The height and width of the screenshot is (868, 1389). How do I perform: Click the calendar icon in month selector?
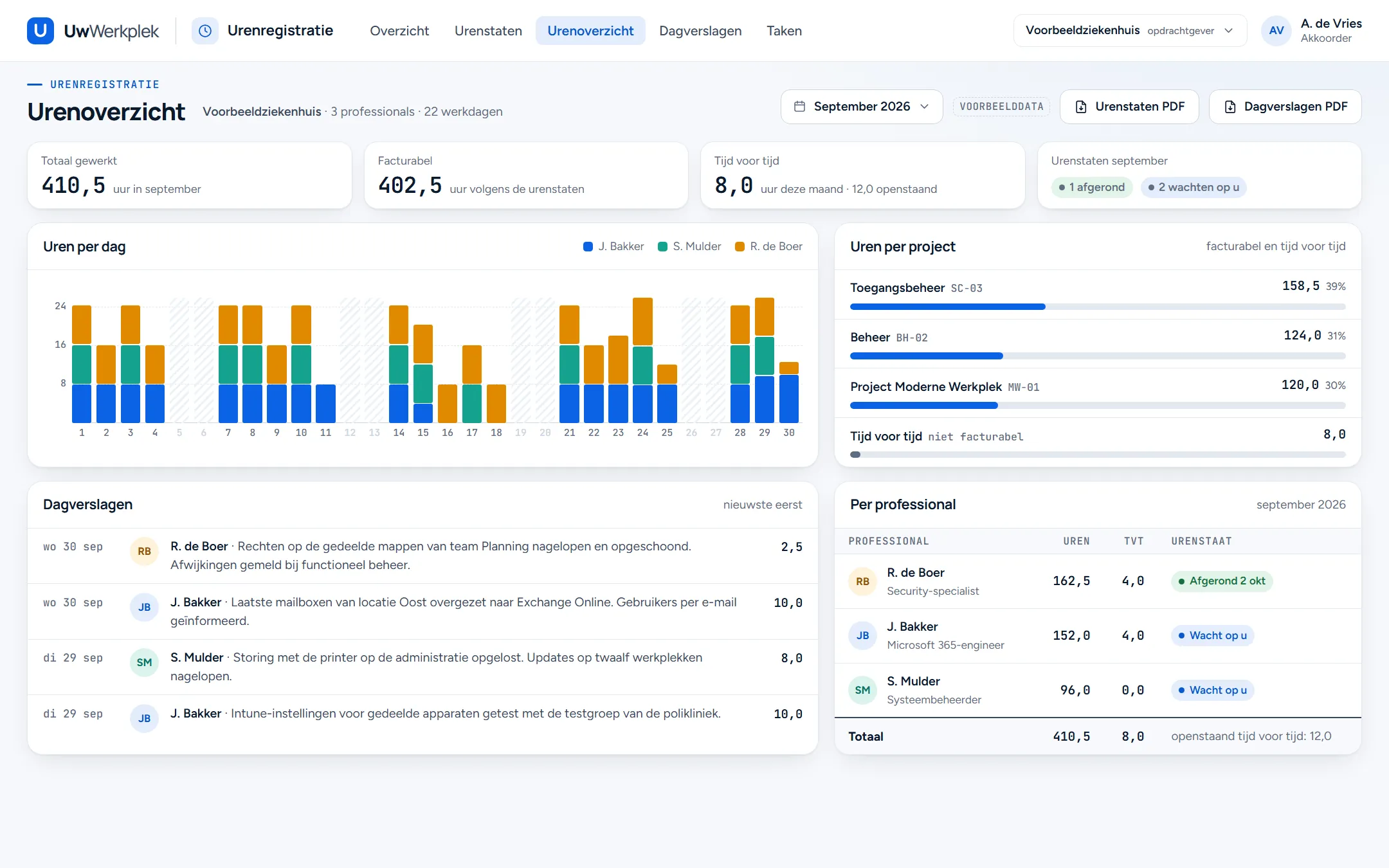[799, 107]
